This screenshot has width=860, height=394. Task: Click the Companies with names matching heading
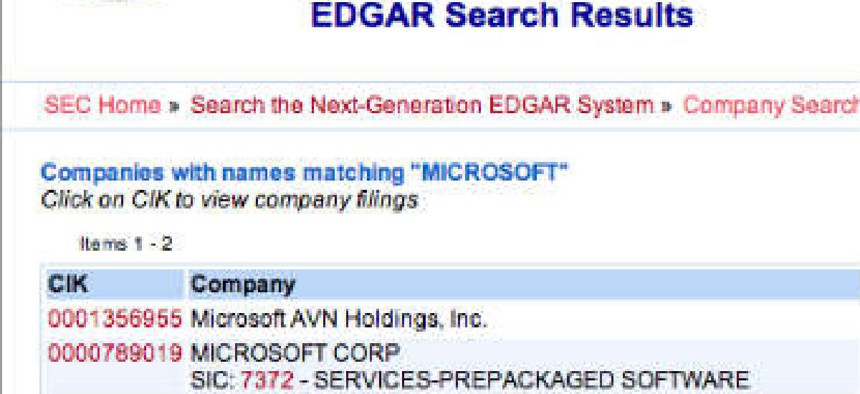304,173
